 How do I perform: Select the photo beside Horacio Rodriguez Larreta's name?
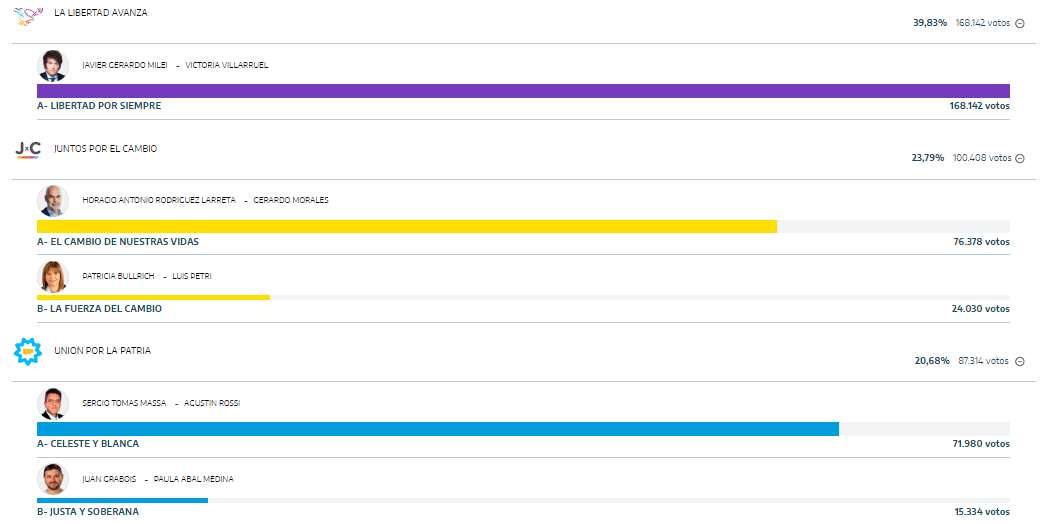[52, 200]
